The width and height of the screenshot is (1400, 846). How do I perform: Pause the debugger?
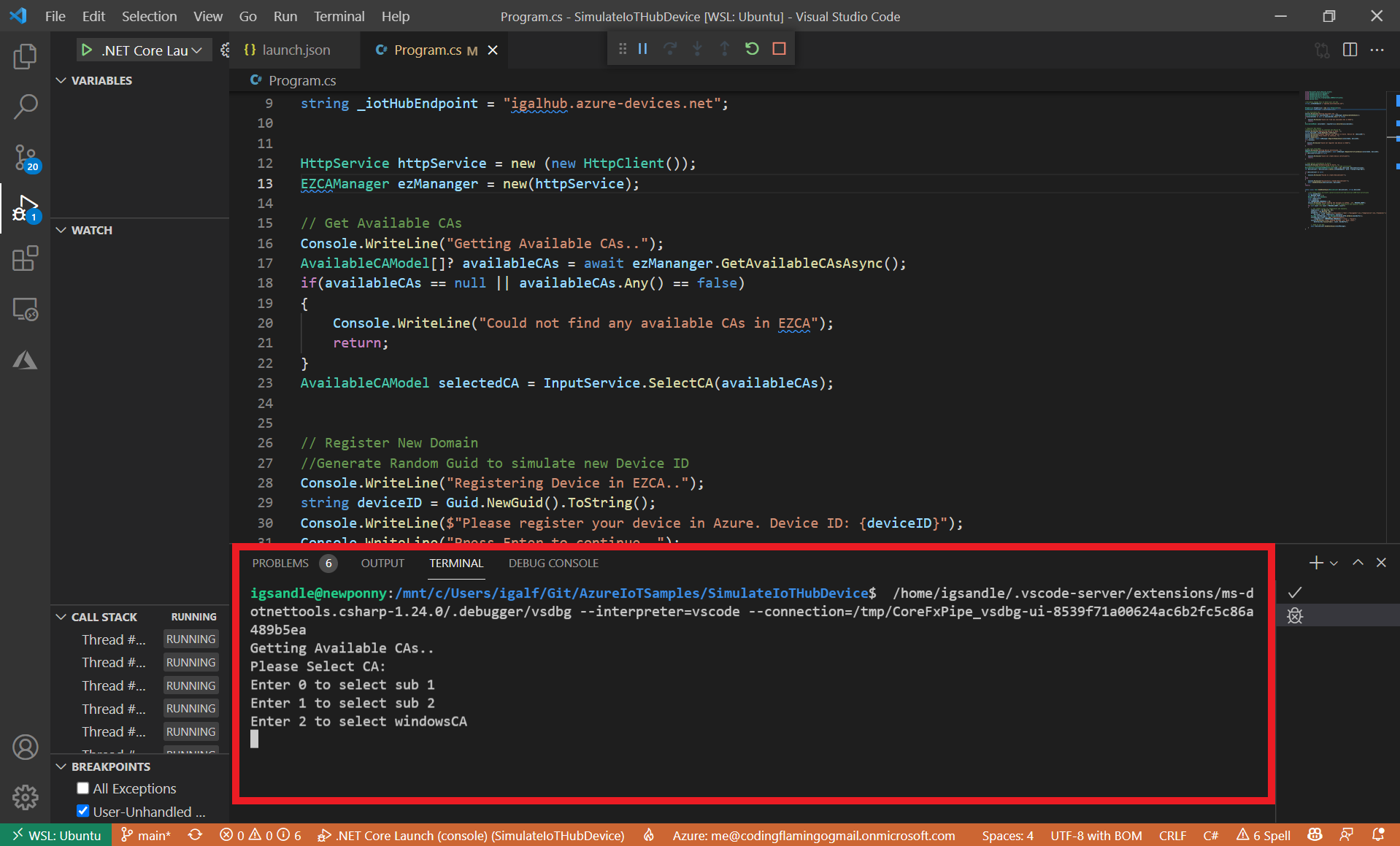(x=642, y=49)
